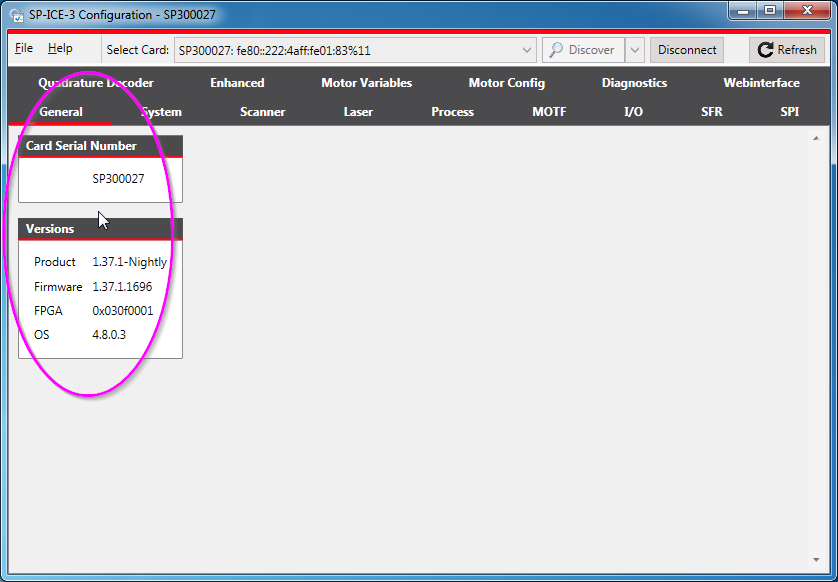Click the Disconnect button
Image resolution: width=838 pixels, height=582 pixels.
pyautogui.click(x=687, y=49)
